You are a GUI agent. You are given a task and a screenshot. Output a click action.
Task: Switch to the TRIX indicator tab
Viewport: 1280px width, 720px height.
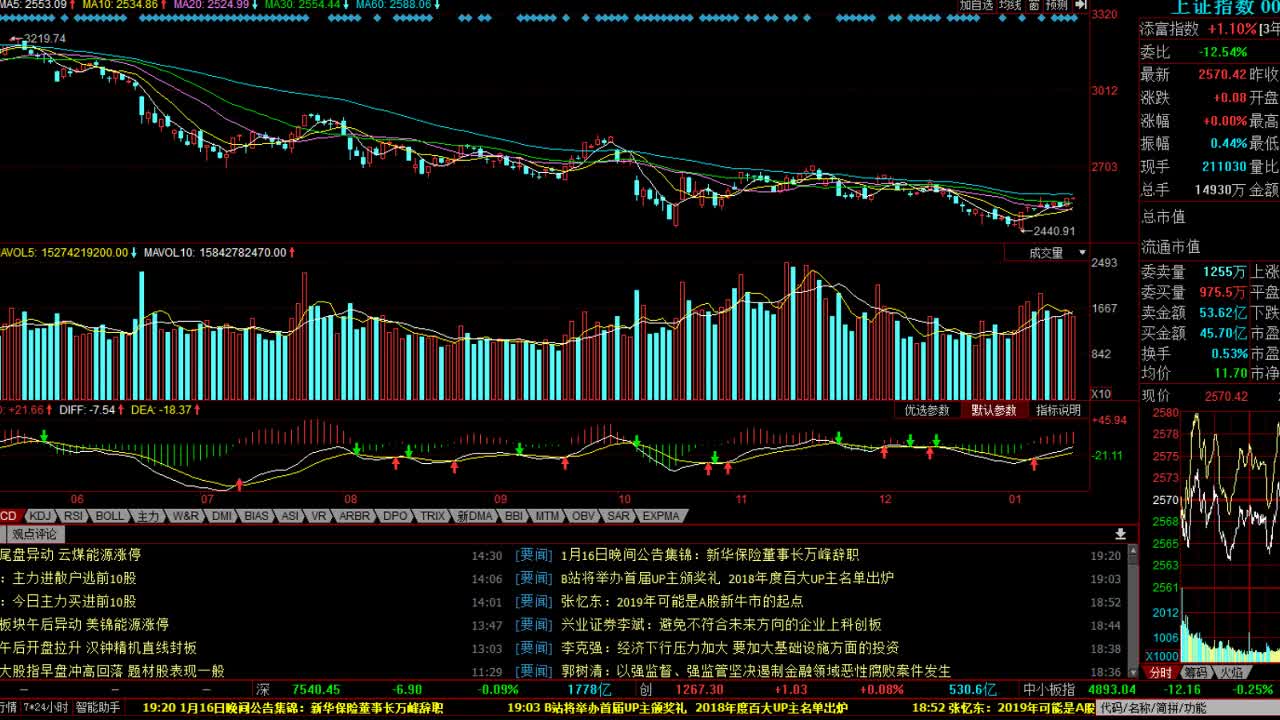click(x=433, y=516)
